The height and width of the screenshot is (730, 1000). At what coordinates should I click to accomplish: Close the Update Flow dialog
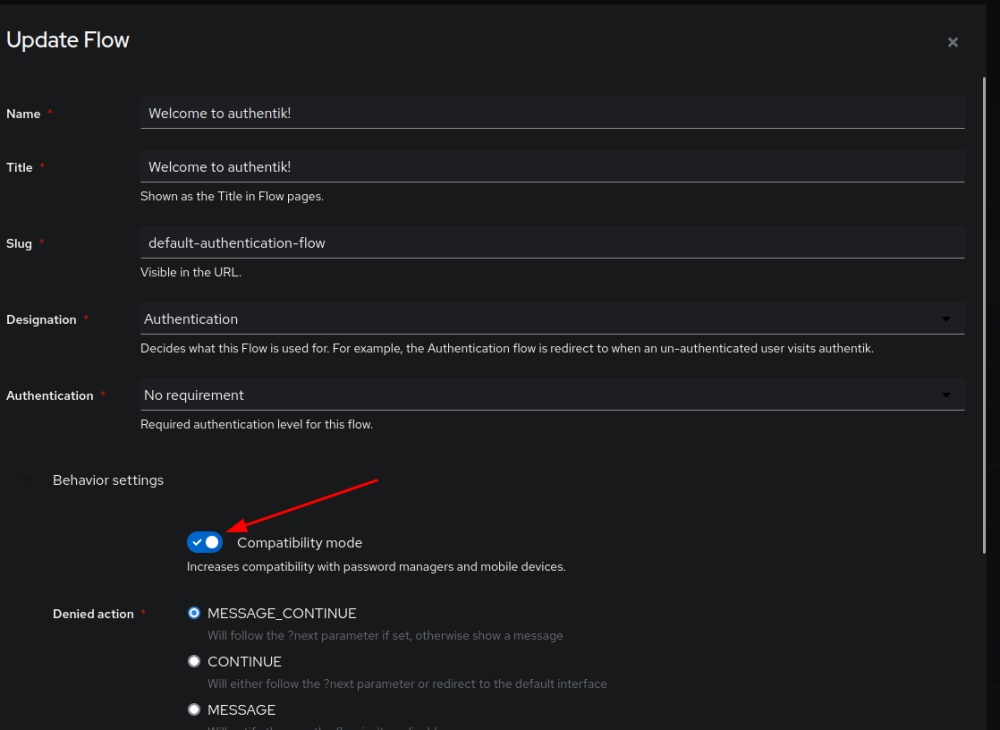[x=952, y=42]
